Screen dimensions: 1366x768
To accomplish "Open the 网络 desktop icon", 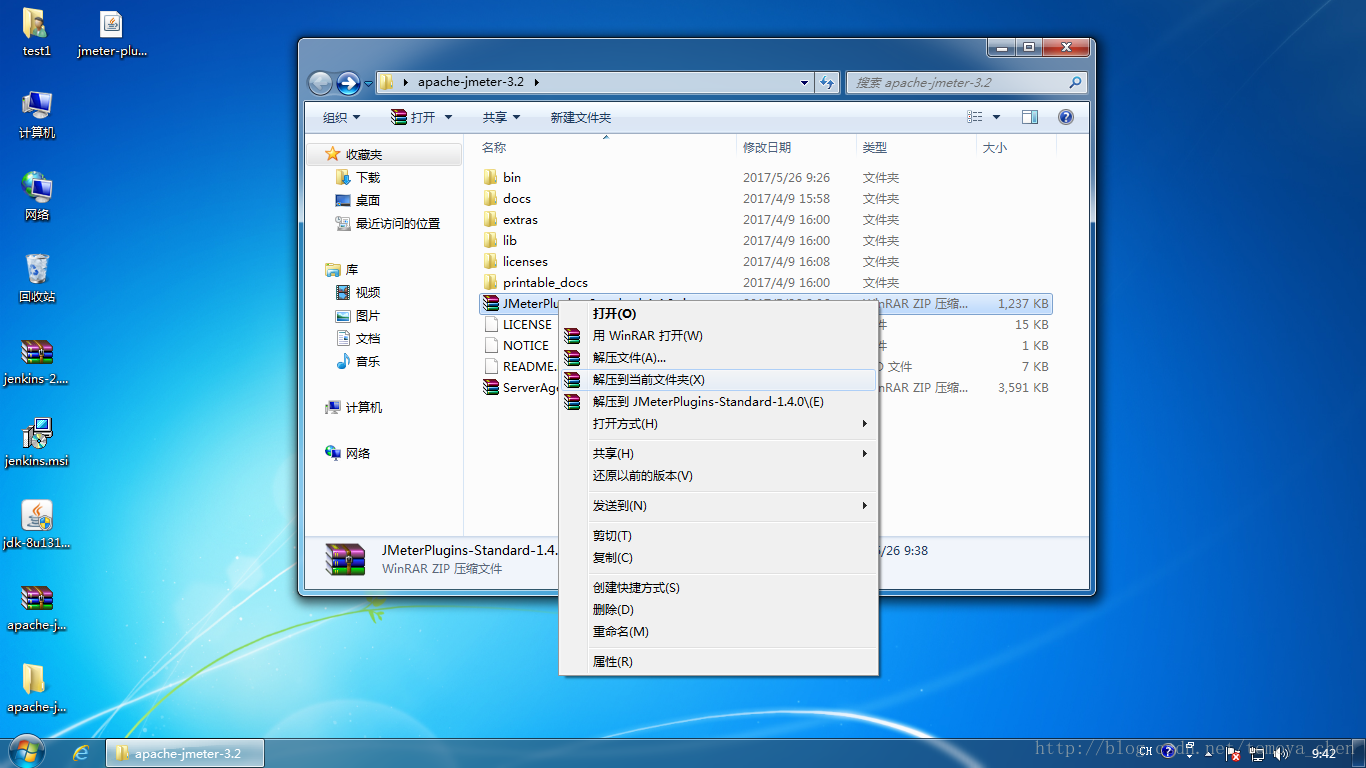I will pos(37,197).
